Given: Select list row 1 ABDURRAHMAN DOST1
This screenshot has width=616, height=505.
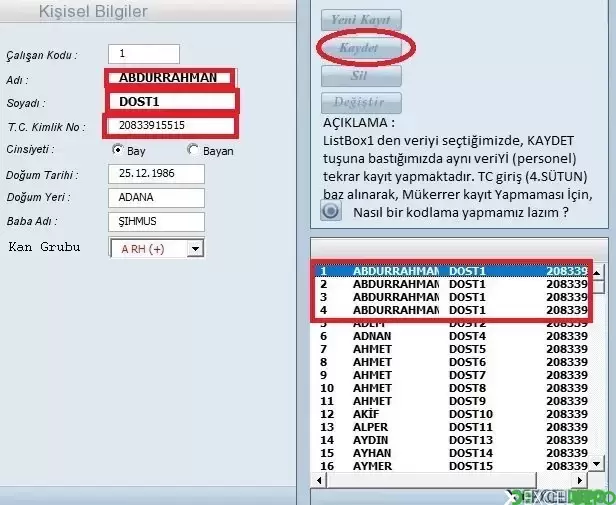Looking at the screenshot, I should click(452, 271).
